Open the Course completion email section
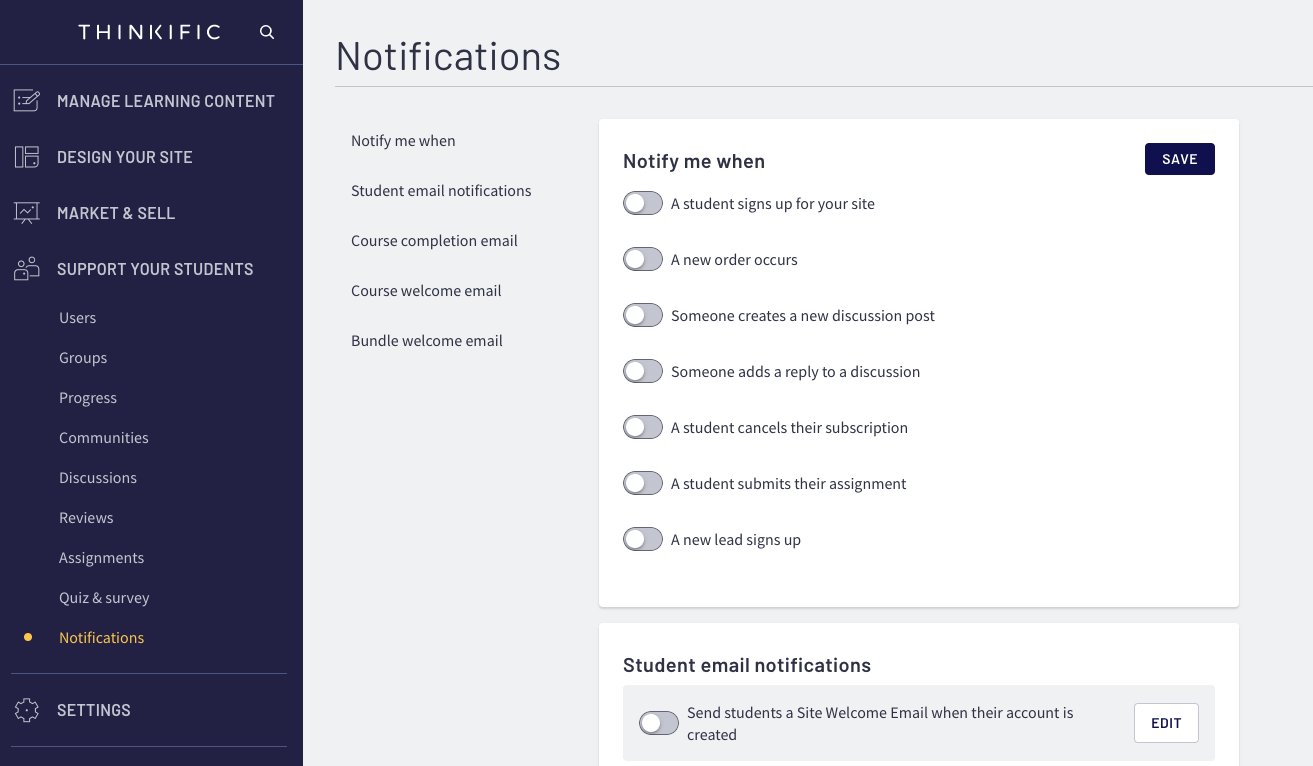This screenshot has height=766, width=1313. (434, 240)
